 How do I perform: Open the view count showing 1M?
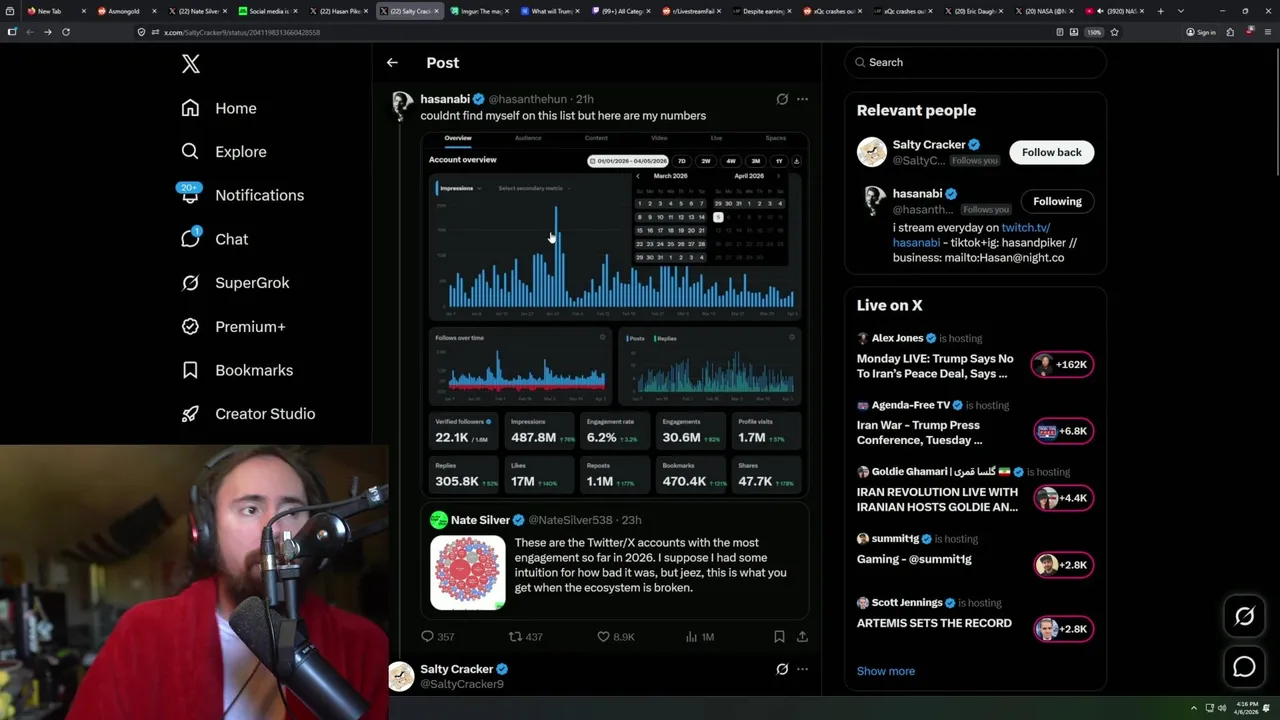click(699, 636)
